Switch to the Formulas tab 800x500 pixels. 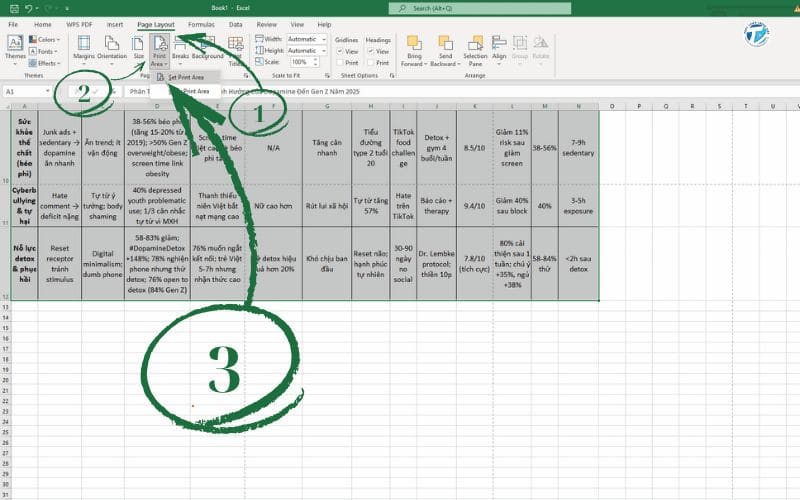[201, 24]
